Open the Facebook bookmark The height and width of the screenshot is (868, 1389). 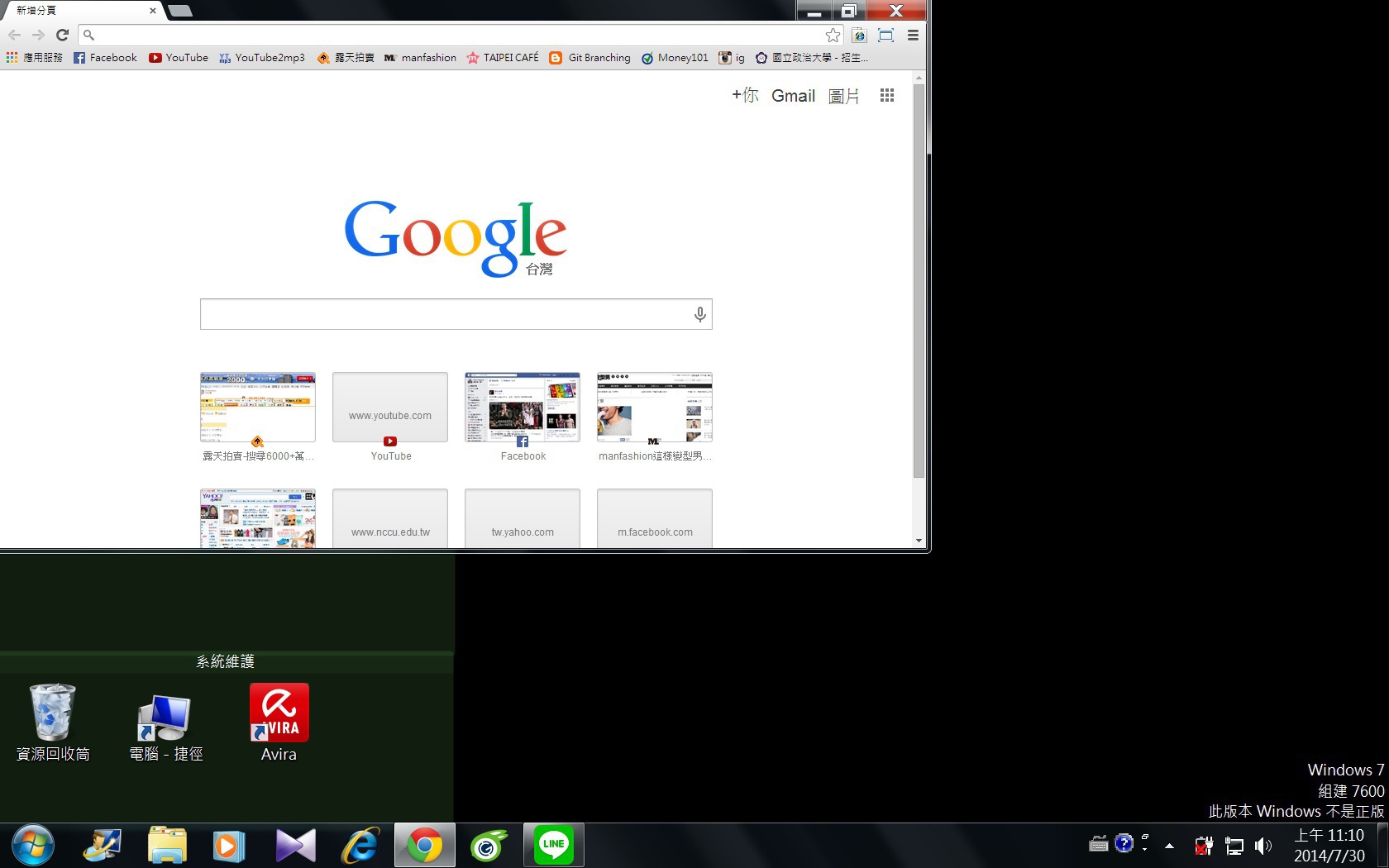click(105, 58)
